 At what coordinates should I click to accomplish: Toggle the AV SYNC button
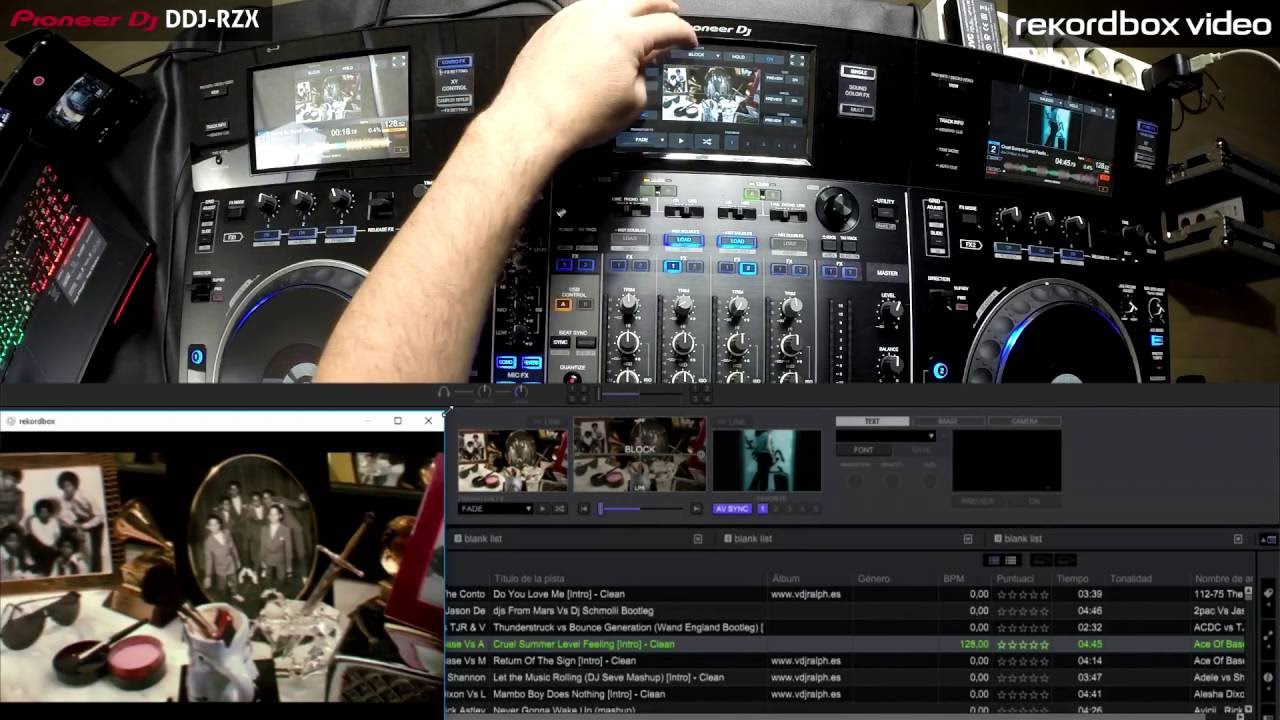click(732, 509)
